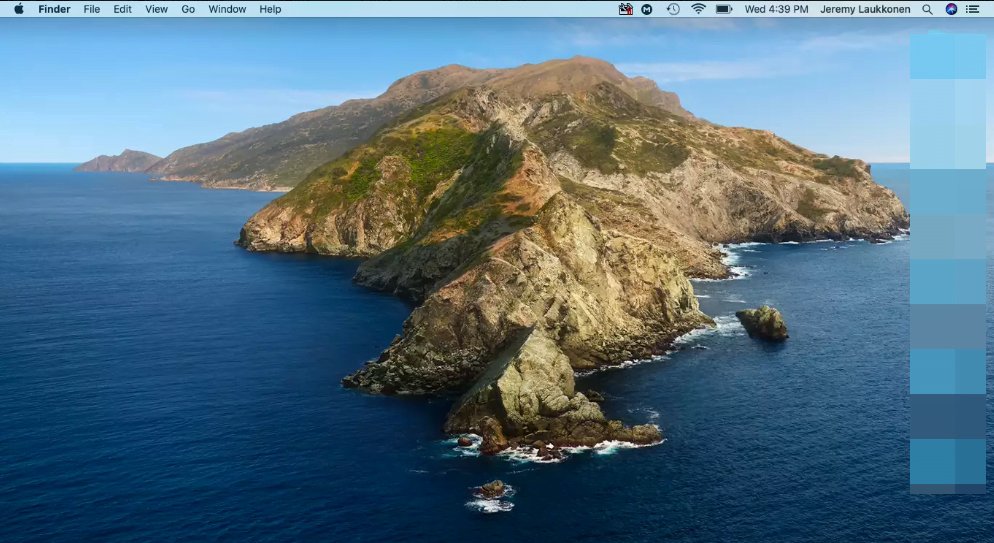Select the Window menu

click(227, 9)
